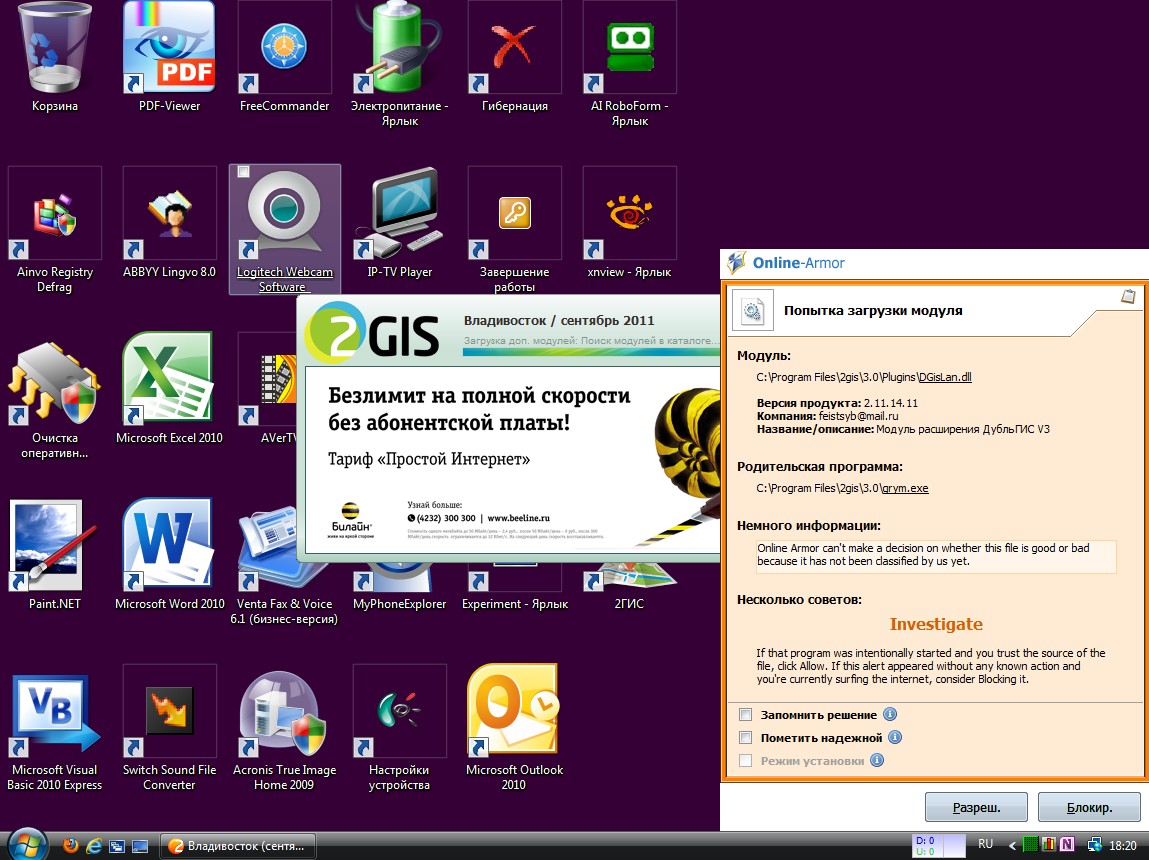Show info for Режим установки option
This screenshot has width=1149, height=860.
876,760
